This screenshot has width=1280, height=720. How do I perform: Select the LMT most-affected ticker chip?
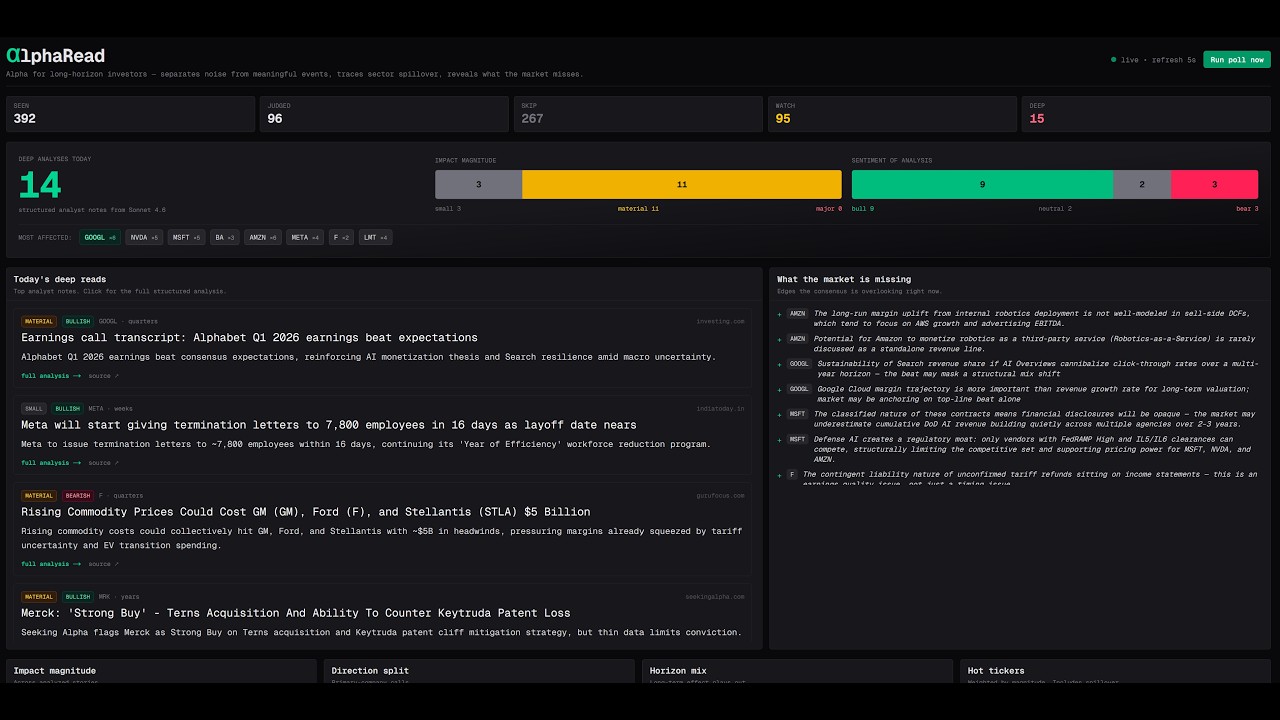point(376,238)
